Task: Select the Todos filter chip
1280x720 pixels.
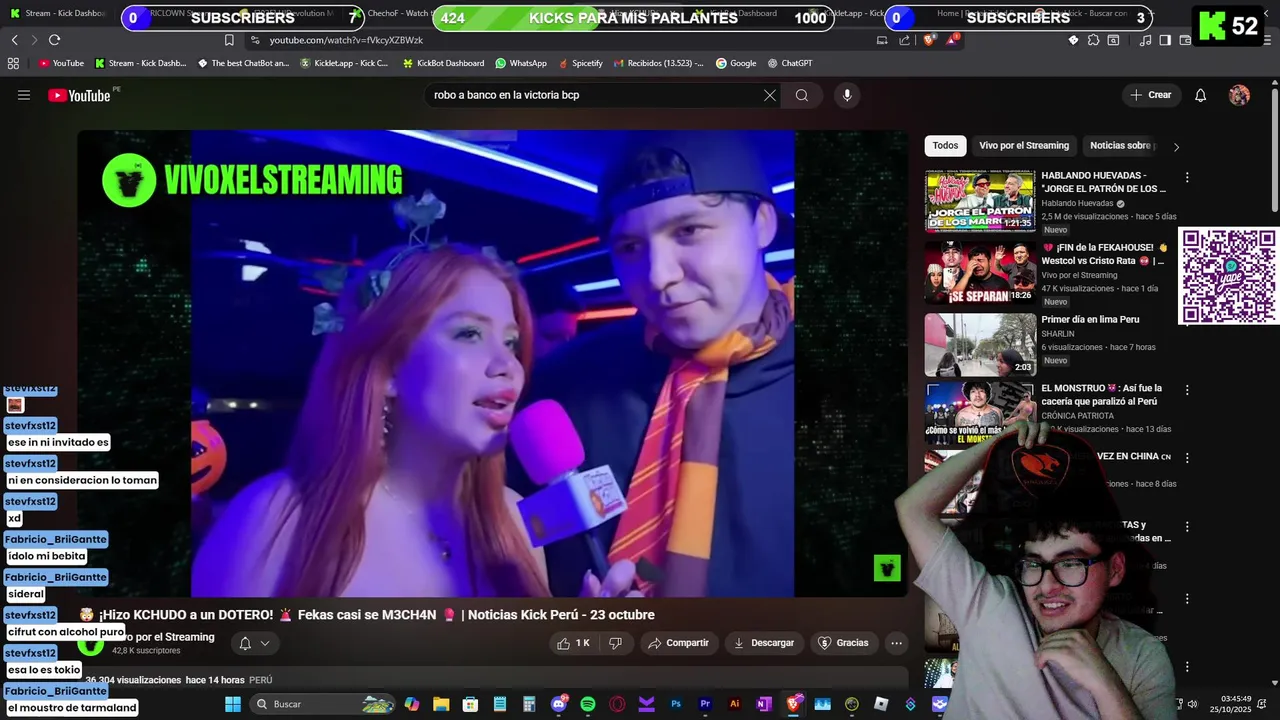Action: pos(945,146)
